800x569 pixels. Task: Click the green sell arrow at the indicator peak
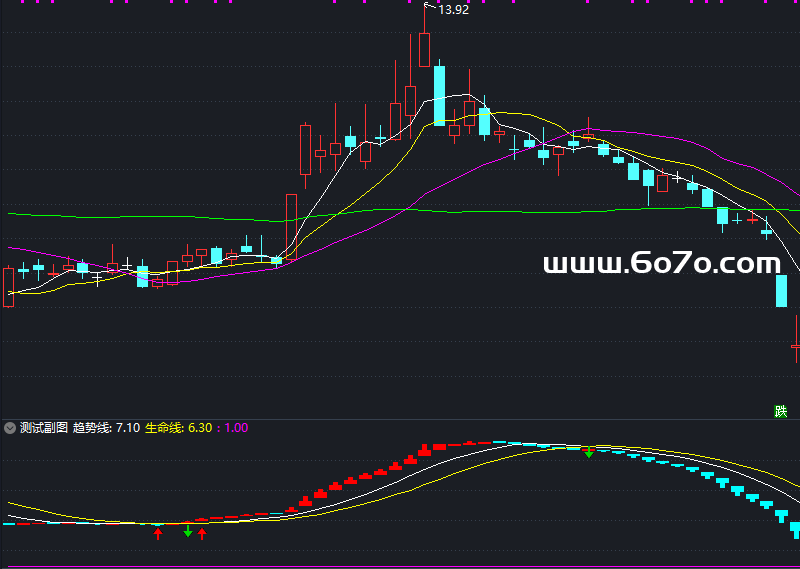coord(589,452)
